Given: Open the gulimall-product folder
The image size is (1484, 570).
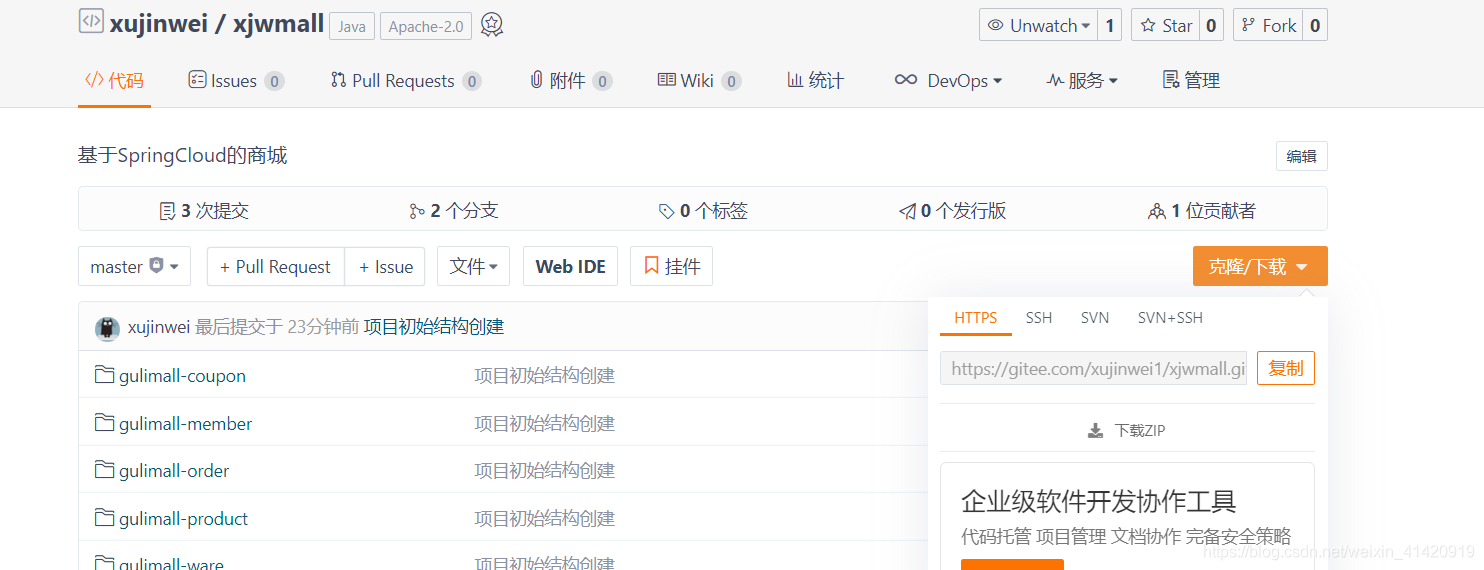Looking at the screenshot, I should click(x=183, y=519).
